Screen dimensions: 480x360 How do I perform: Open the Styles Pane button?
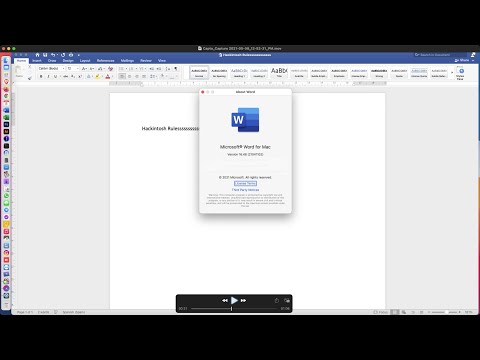click(x=460, y=73)
